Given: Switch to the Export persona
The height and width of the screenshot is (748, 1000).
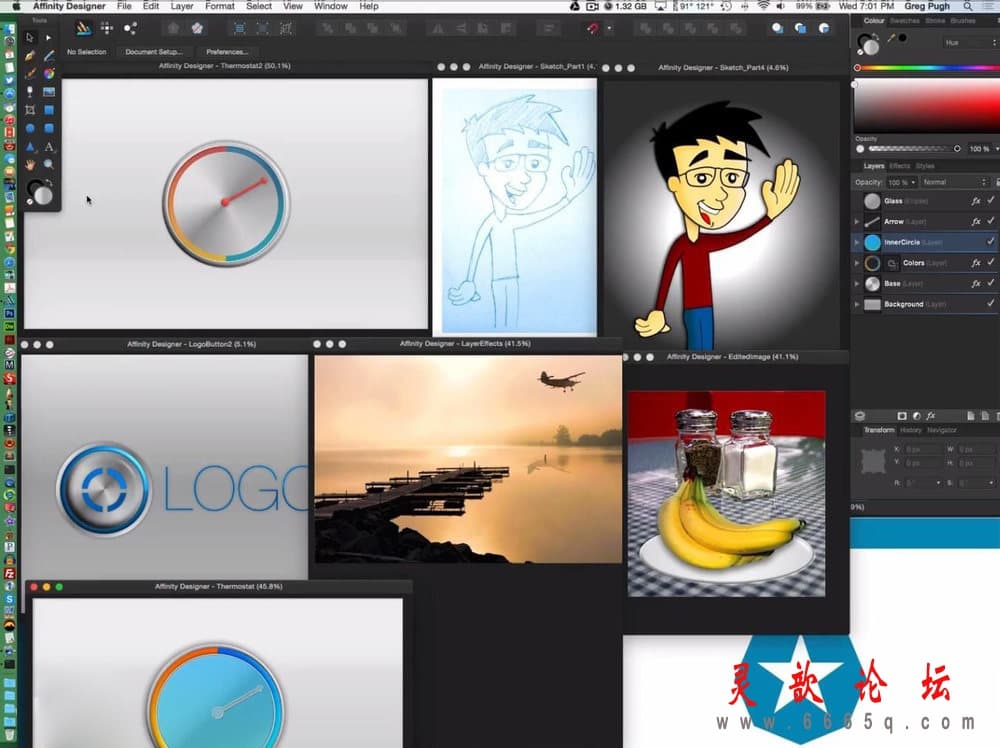Looking at the screenshot, I should pyautogui.click(x=130, y=28).
